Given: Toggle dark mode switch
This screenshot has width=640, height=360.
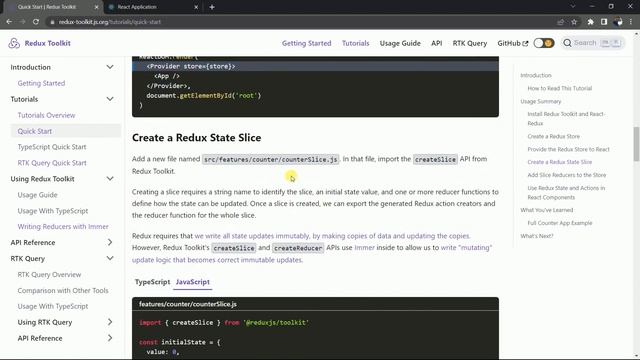Looking at the screenshot, I should (x=544, y=43).
